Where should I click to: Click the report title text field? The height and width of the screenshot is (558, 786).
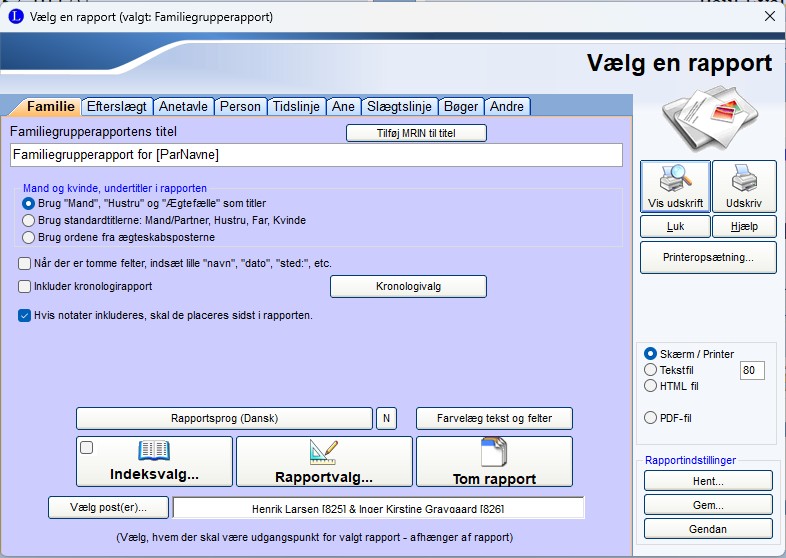(x=316, y=155)
